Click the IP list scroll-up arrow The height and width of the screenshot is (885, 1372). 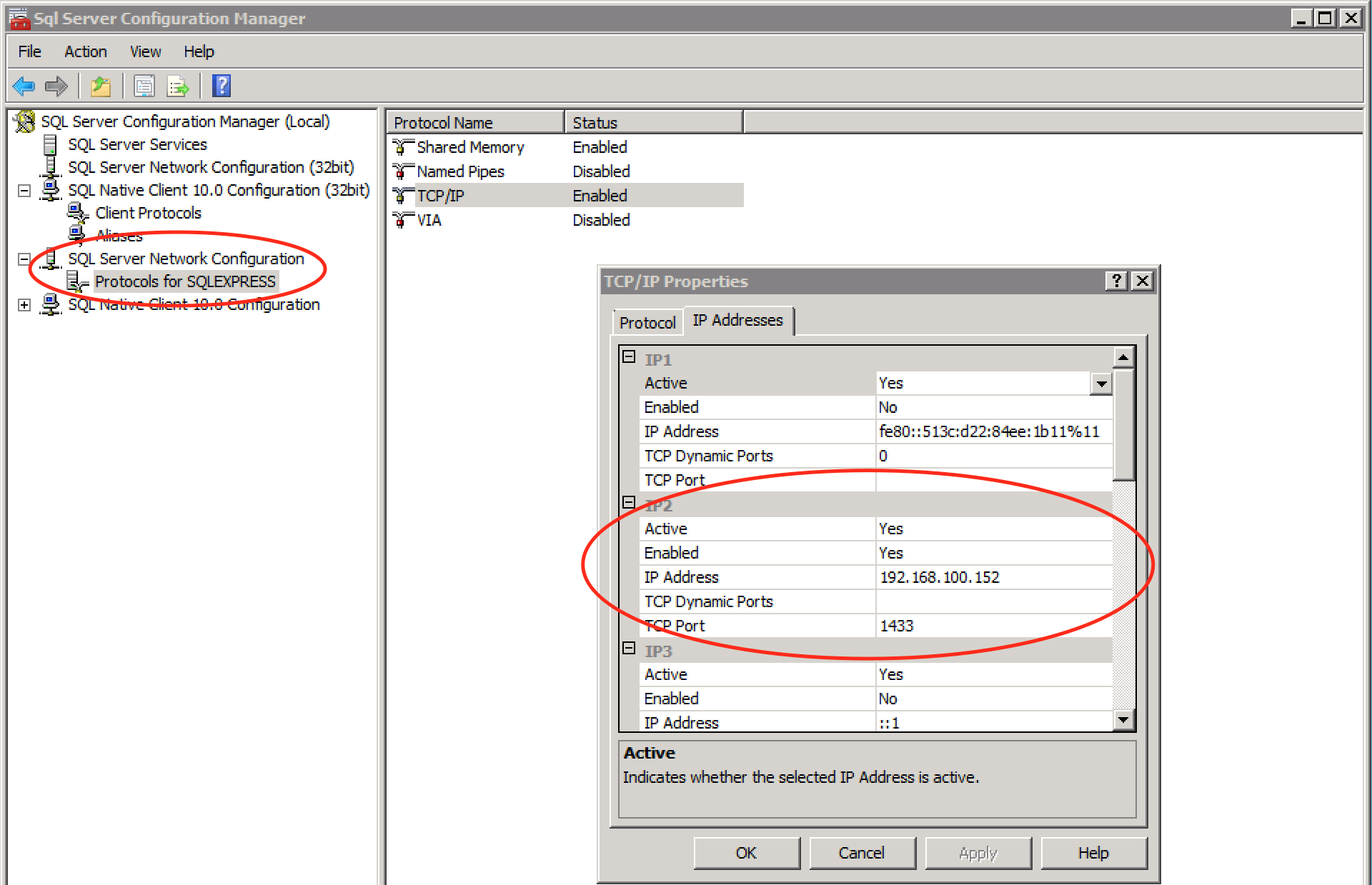1124,357
